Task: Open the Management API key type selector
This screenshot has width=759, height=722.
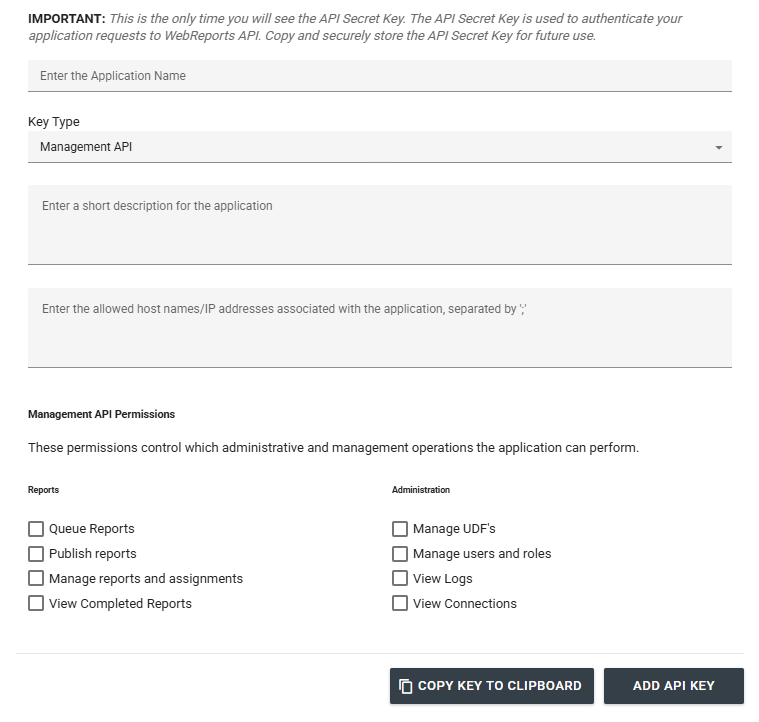Action: tap(380, 147)
